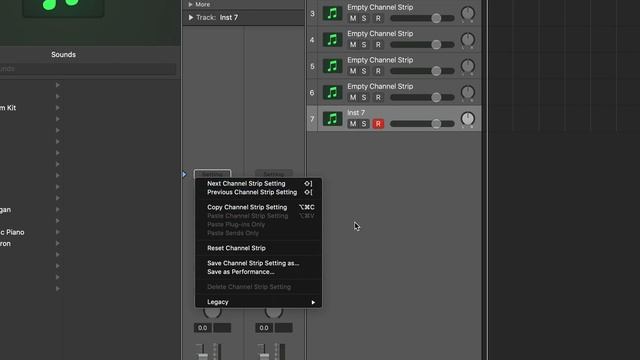Solo the Inst 7 track
The width and height of the screenshot is (640, 360).
tap(364, 124)
